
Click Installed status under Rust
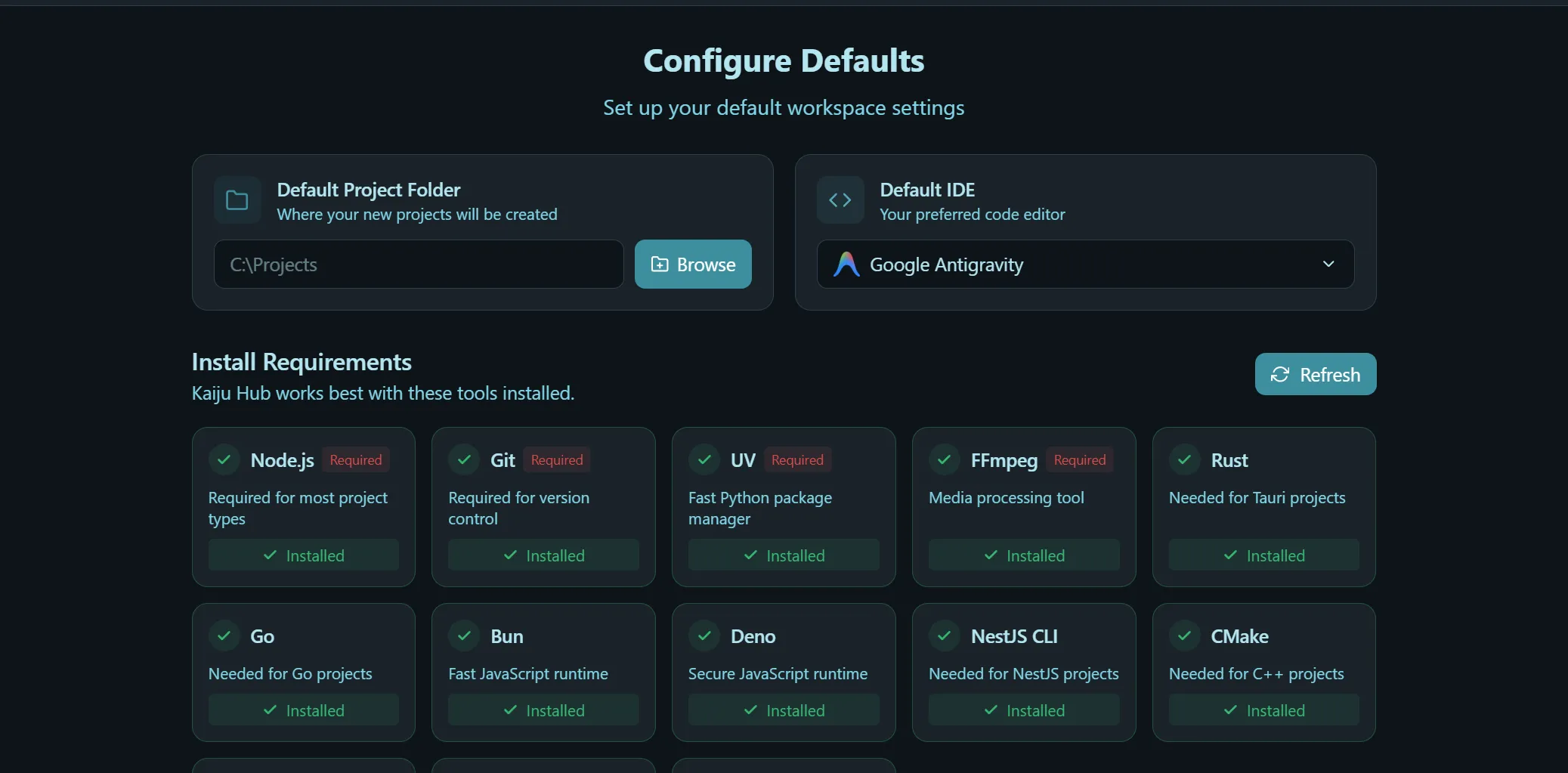coord(1264,555)
